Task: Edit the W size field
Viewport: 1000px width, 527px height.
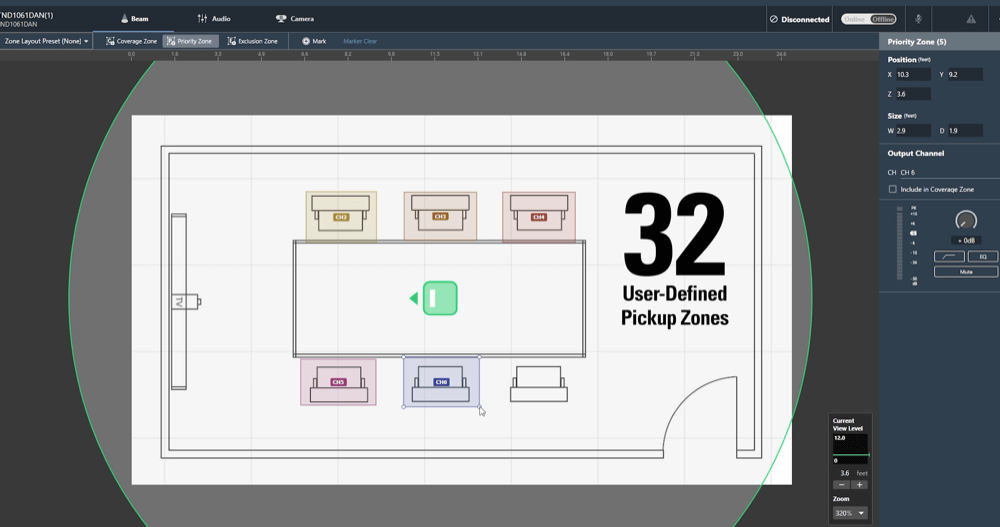Action: 913,131
